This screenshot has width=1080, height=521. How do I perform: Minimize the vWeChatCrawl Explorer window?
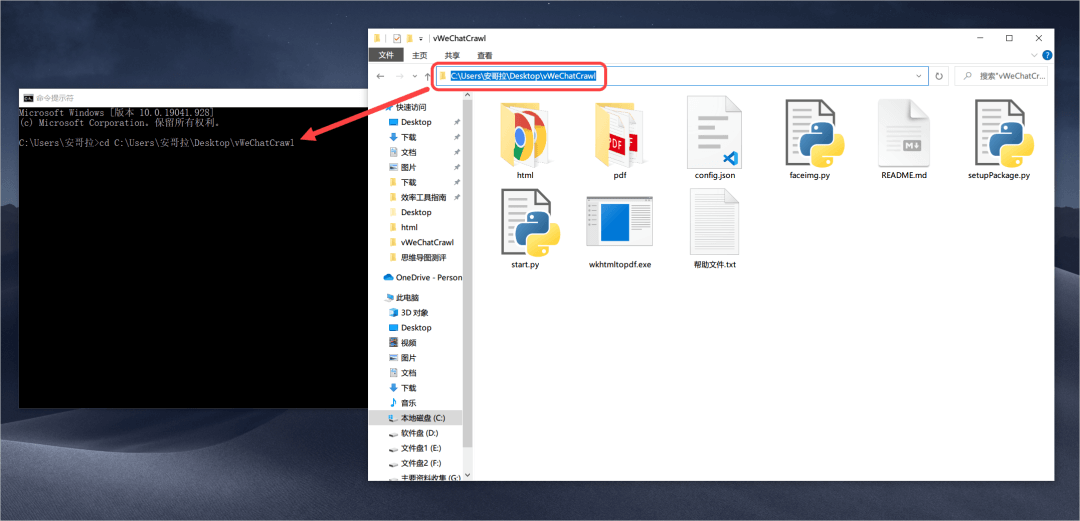(x=979, y=38)
